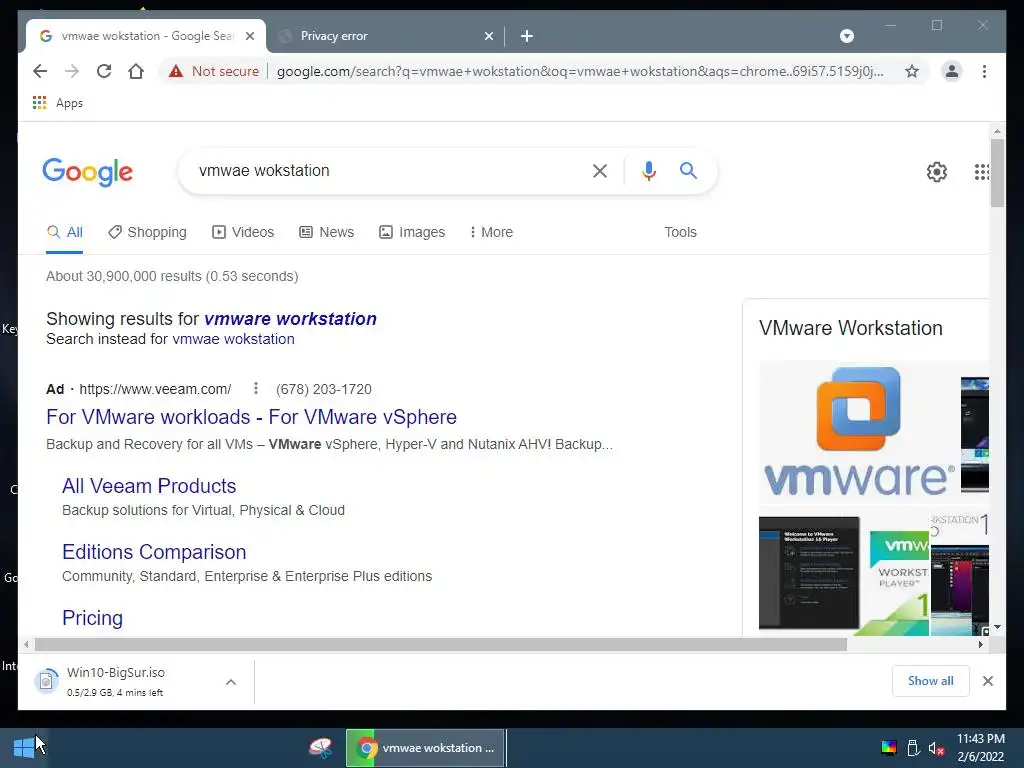This screenshot has height=768, width=1024.
Task: Open the Pricing sitelink
Action: pos(92,618)
